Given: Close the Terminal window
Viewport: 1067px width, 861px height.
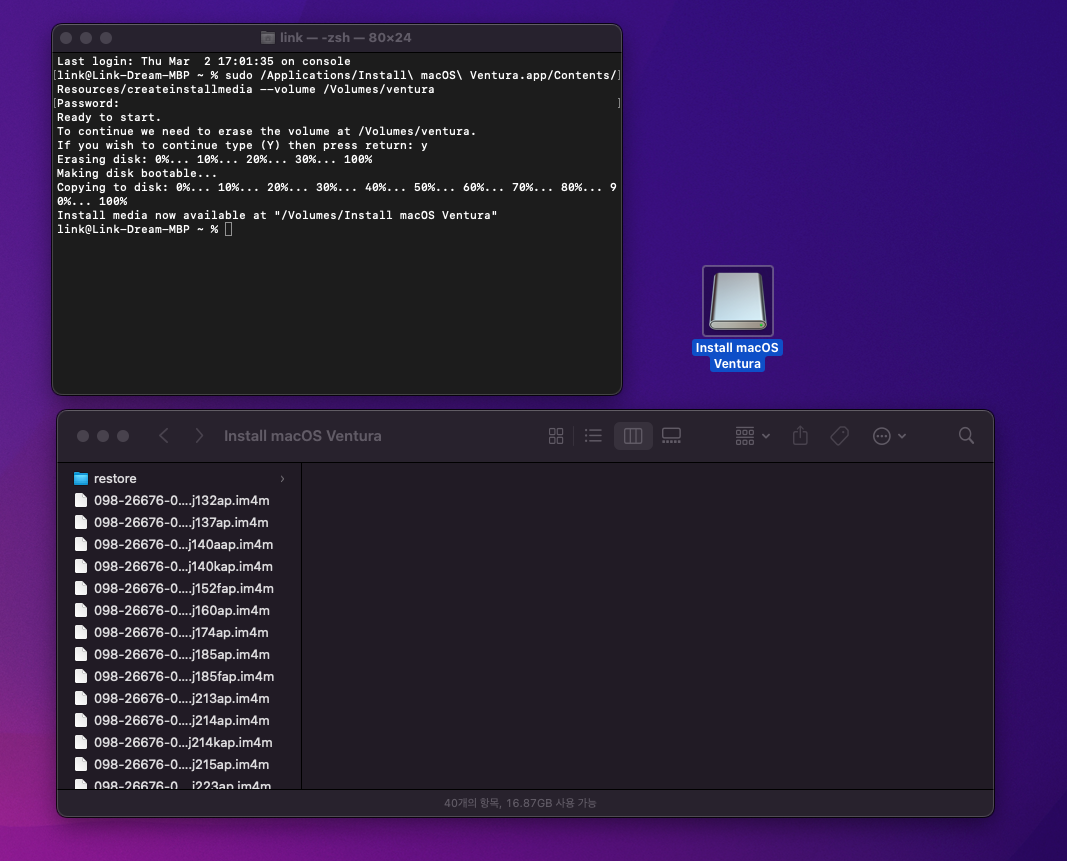Looking at the screenshot, I should coord(66,38).
